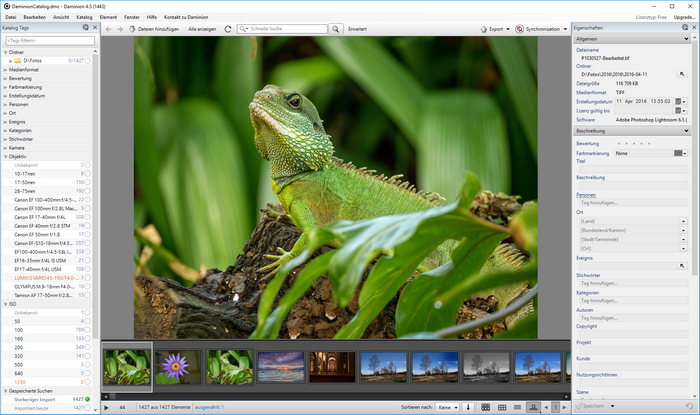Collapse the Objektiv tag group
The image size is (700, 415).
click(5, 157)
